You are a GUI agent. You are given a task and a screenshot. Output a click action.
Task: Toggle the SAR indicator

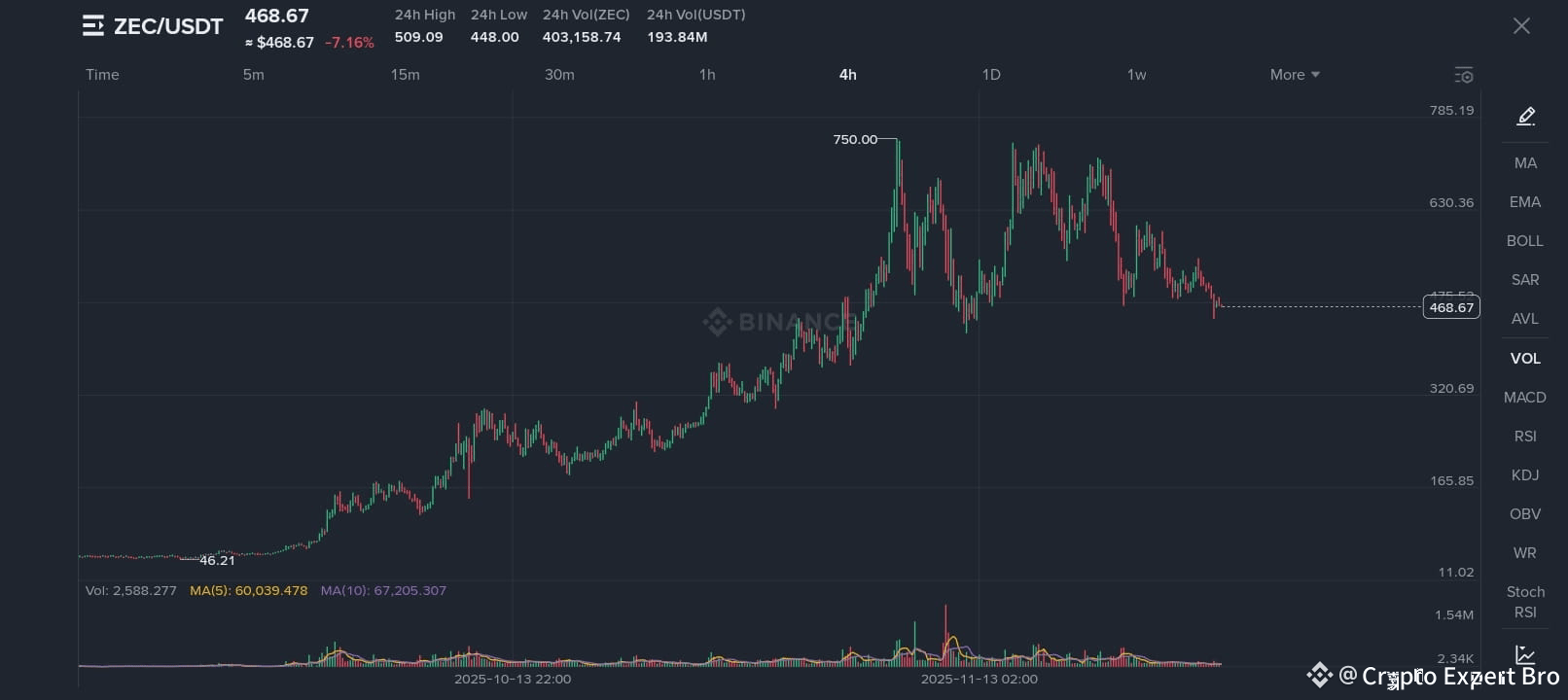tap(1525, 280)
